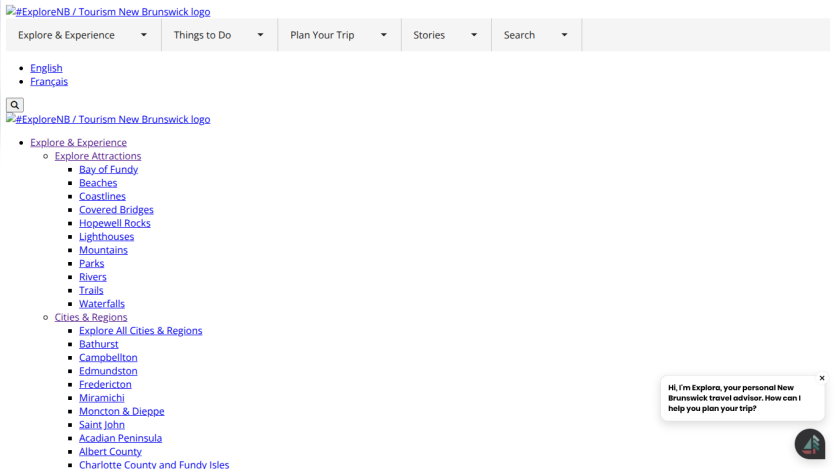835x469 pixels.
Task: Close the Explora chat greeting bubble
Action: click(822, 378)
